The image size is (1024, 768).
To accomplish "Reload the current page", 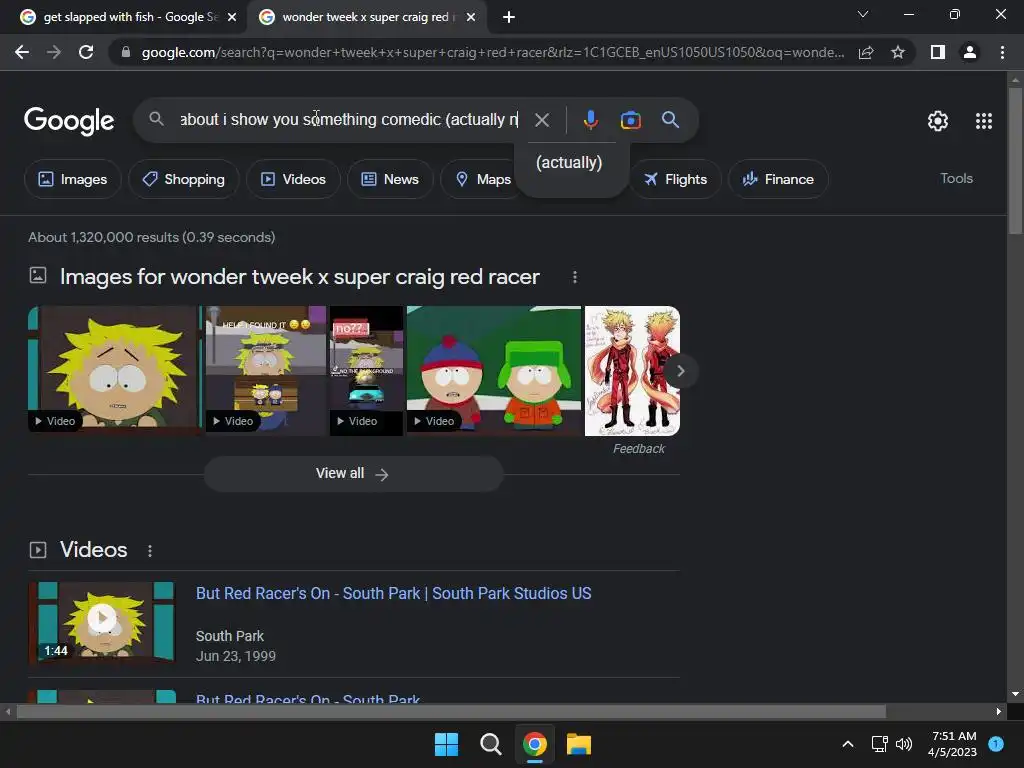I will tap(86, 52).
